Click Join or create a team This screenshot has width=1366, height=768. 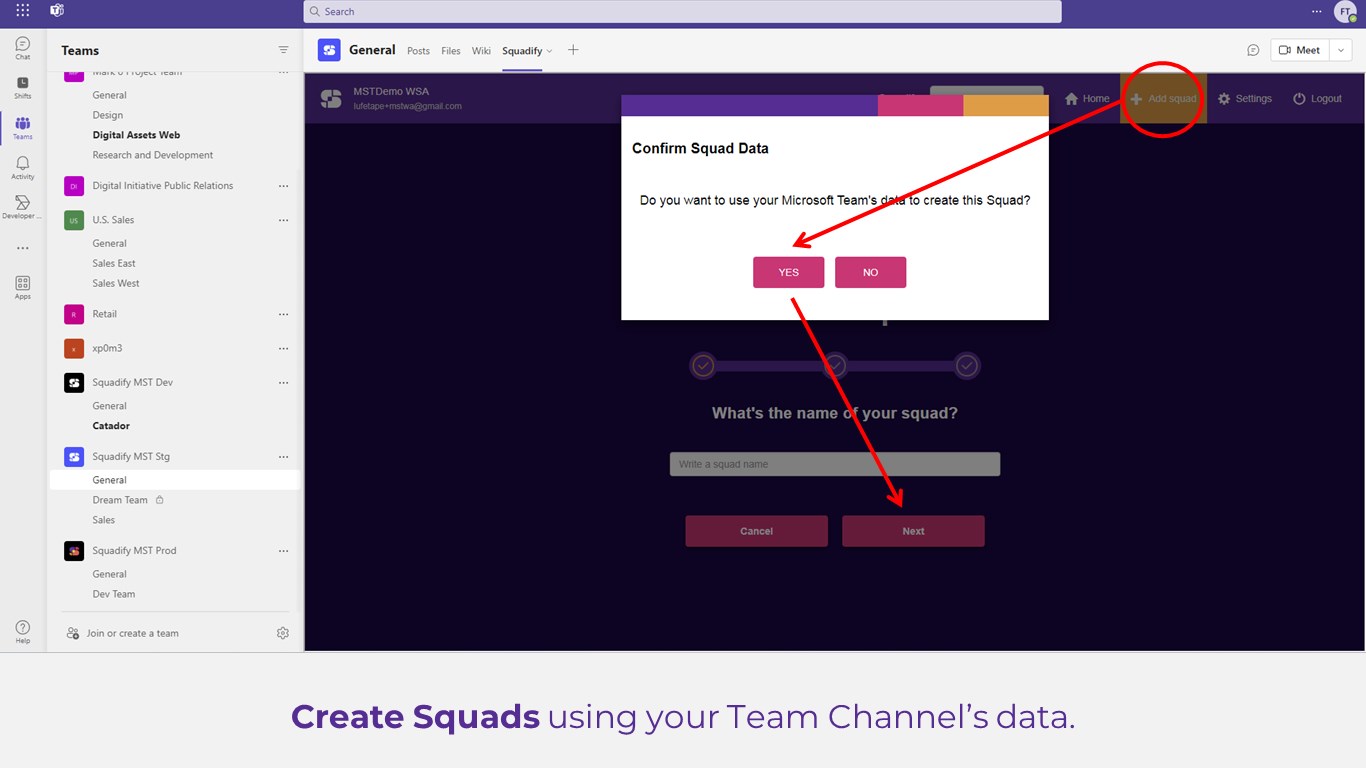pyautogui.click(x=123, y=633)
